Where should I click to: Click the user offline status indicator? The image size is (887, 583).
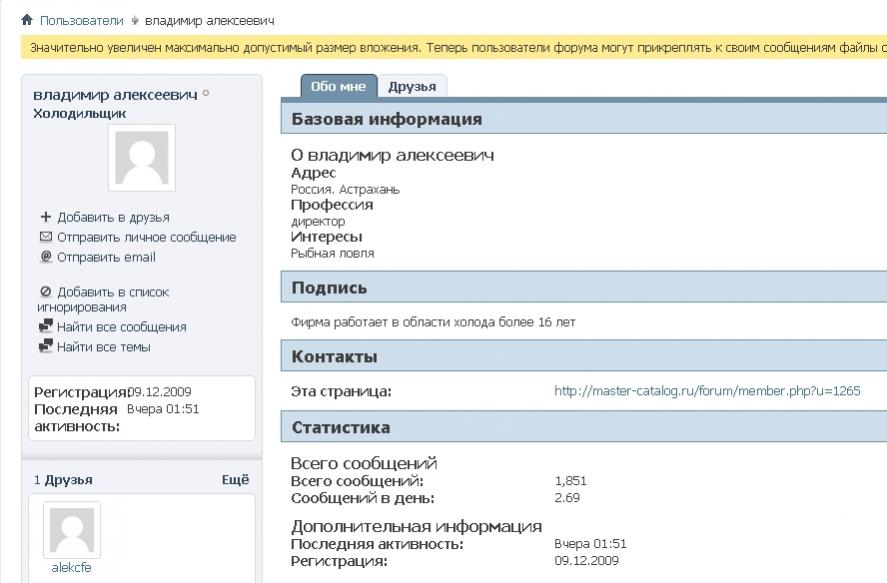pyautogui.click(x=205, y=95)
